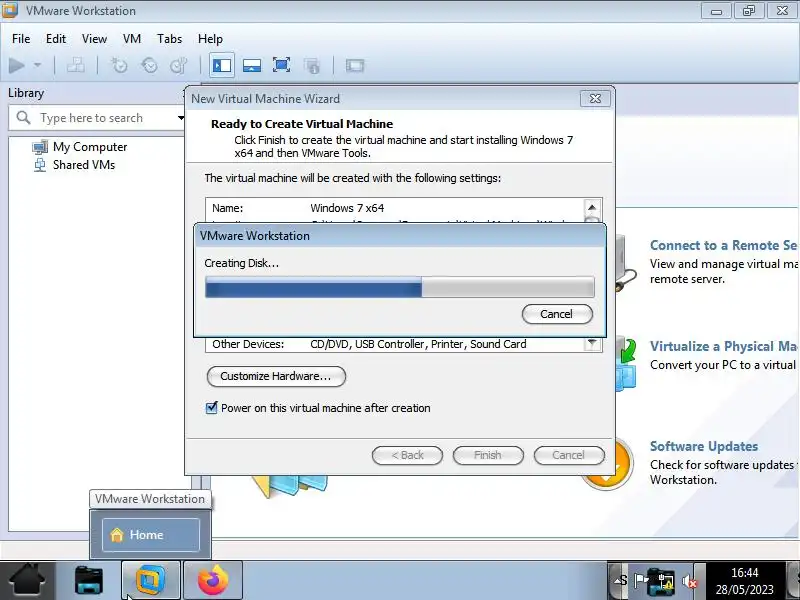Toggle the thumbnail bar view icon
Viewport: 800px width, 600px height.
[252, 65]
